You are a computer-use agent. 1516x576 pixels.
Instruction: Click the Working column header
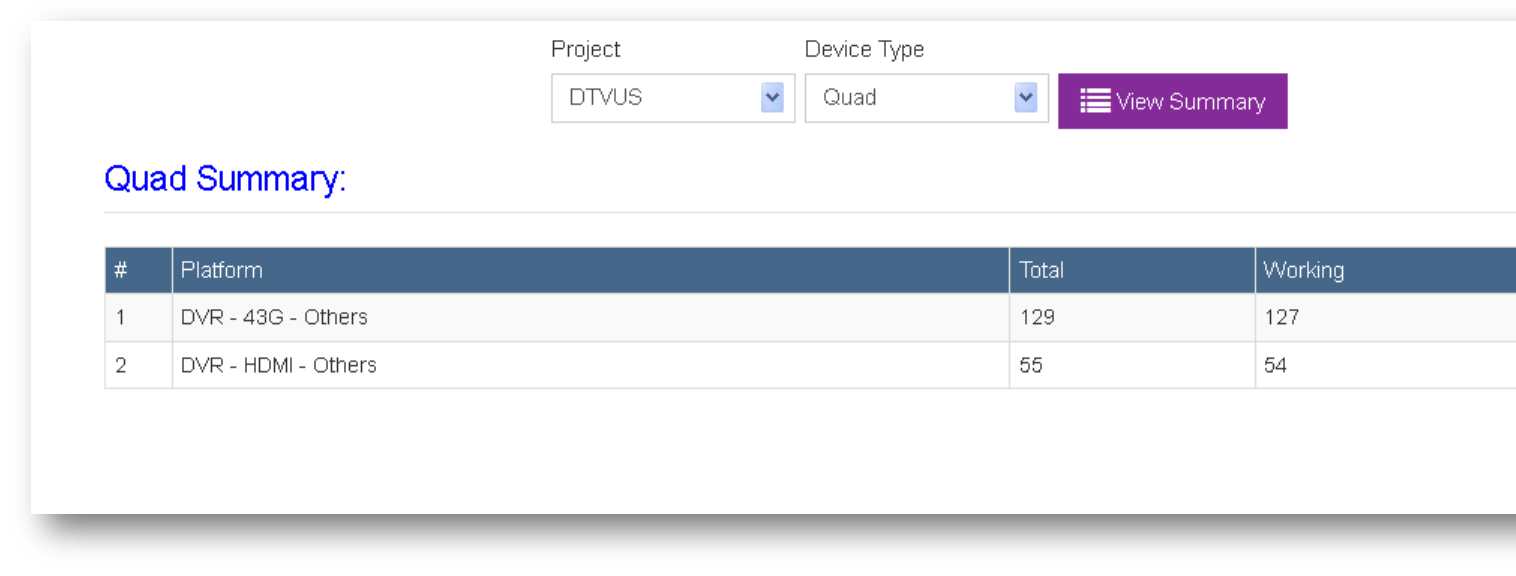[x=1303, y=270]
